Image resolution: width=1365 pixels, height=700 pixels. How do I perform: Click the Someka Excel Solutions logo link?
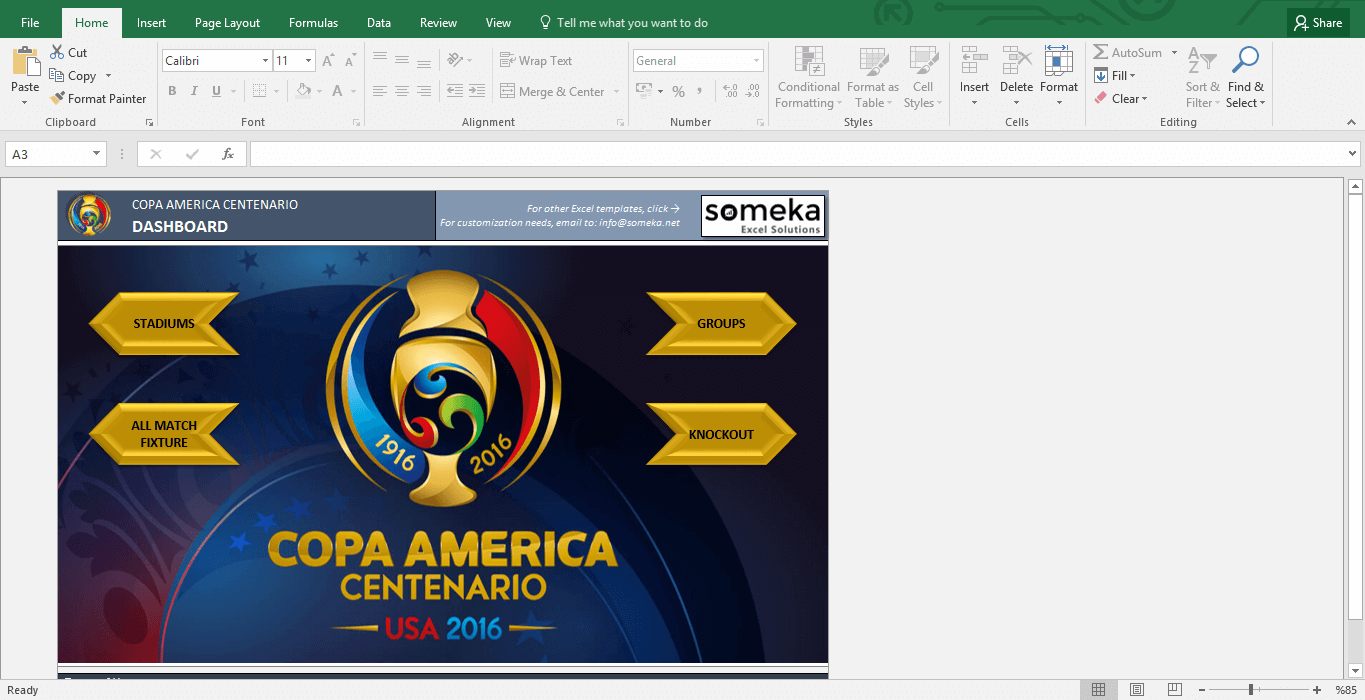pyautogui.click(x=763, y=216)
